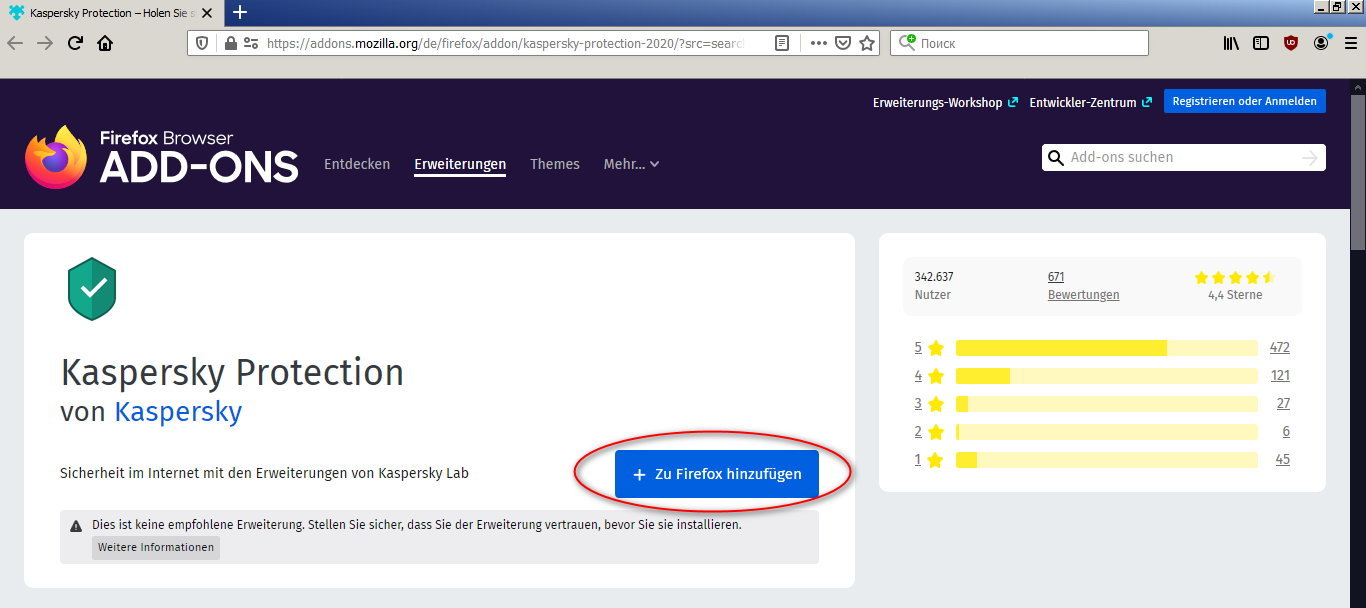This screenshot has width=1366, height=608.
Task: Open the Firefox account icon
Action: 1322,43
